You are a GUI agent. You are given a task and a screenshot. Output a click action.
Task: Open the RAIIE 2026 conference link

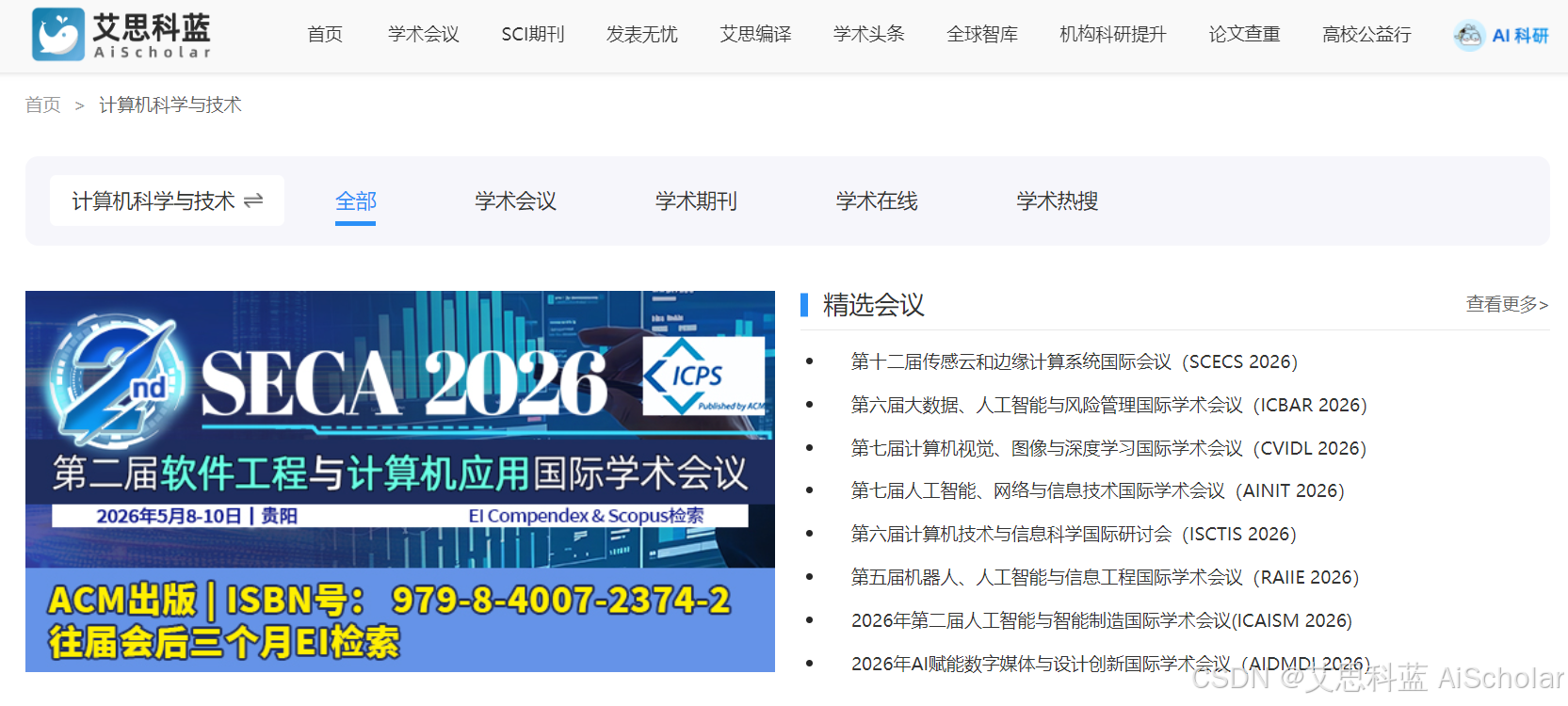coord(1106,577)
